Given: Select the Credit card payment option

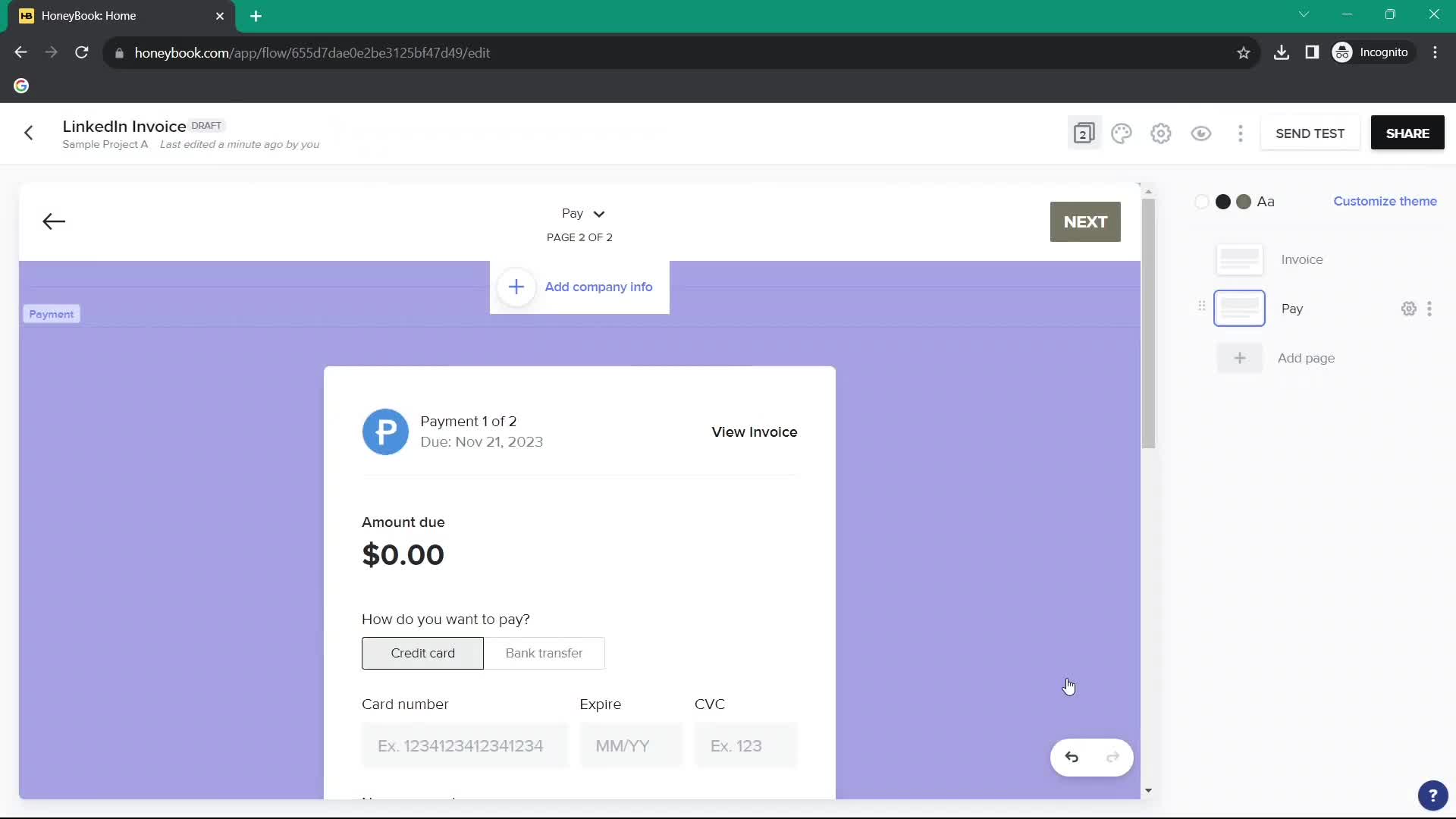Looking at the screenshot, I should [423, 654].
